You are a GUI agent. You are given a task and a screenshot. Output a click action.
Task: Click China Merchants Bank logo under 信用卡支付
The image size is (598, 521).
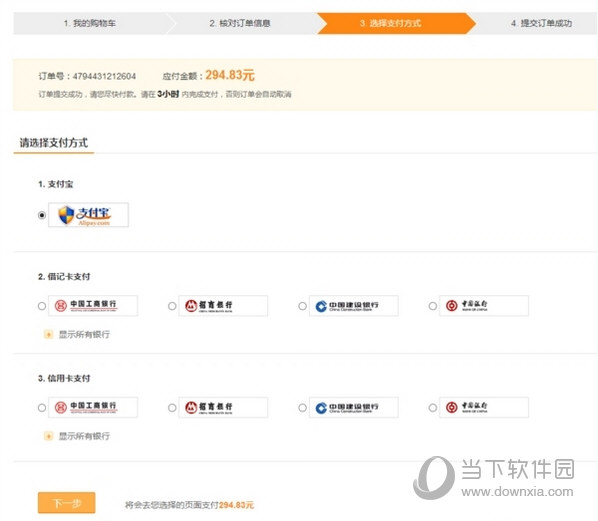tap(223, 407)
